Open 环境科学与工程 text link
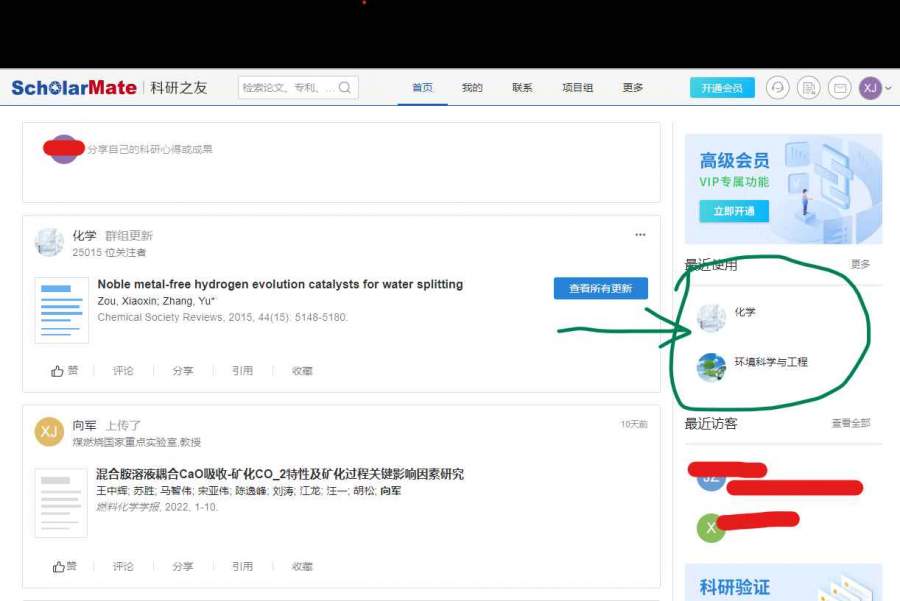 [771, 362]
